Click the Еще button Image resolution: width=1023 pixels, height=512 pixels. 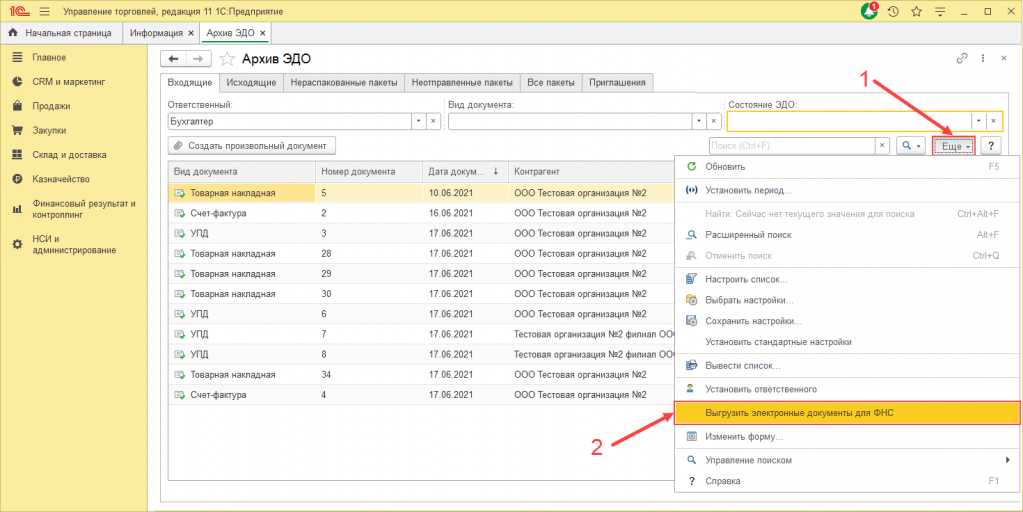(x=953, y=146)
